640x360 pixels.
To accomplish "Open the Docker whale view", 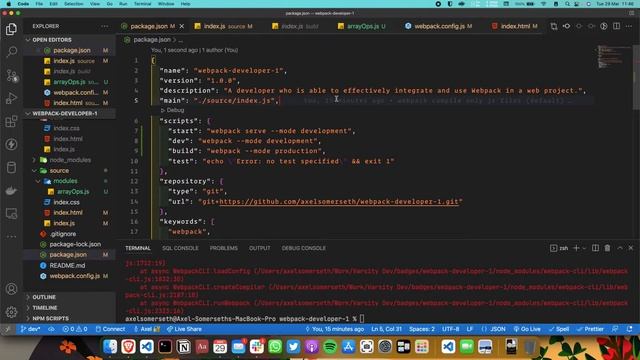I will (11, 190).
